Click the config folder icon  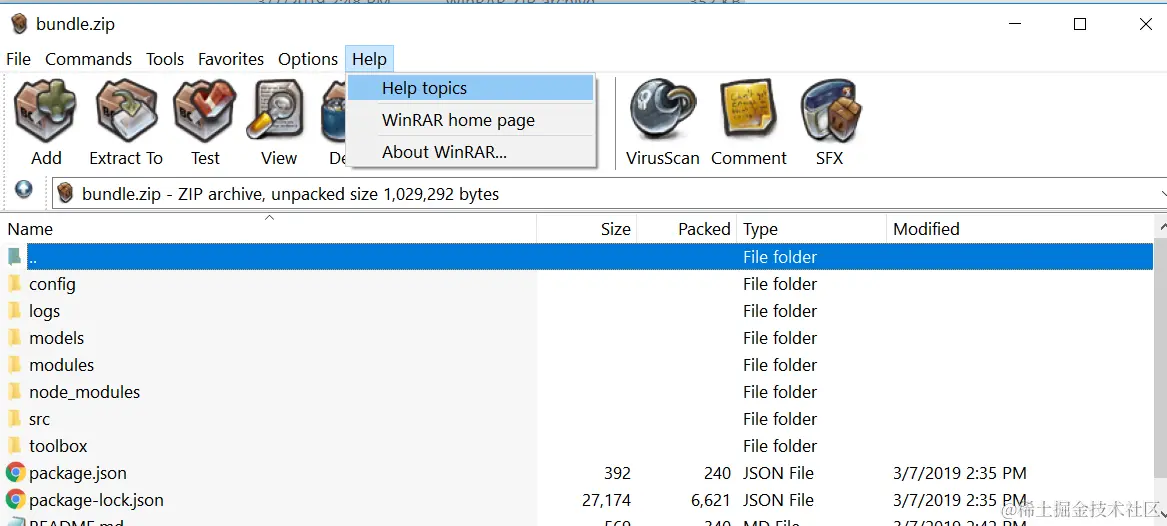(x=14, y=283)
